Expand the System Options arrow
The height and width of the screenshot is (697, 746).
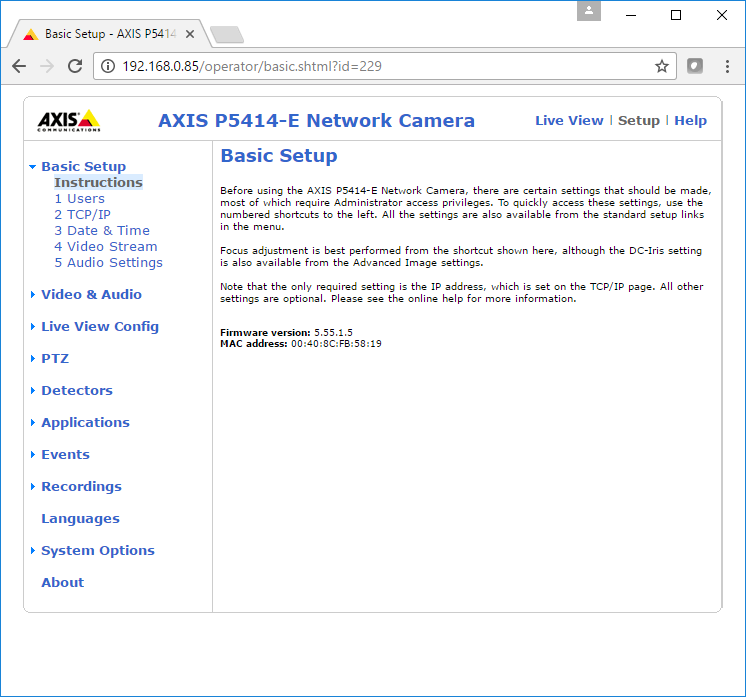click(x=32, y=550)
